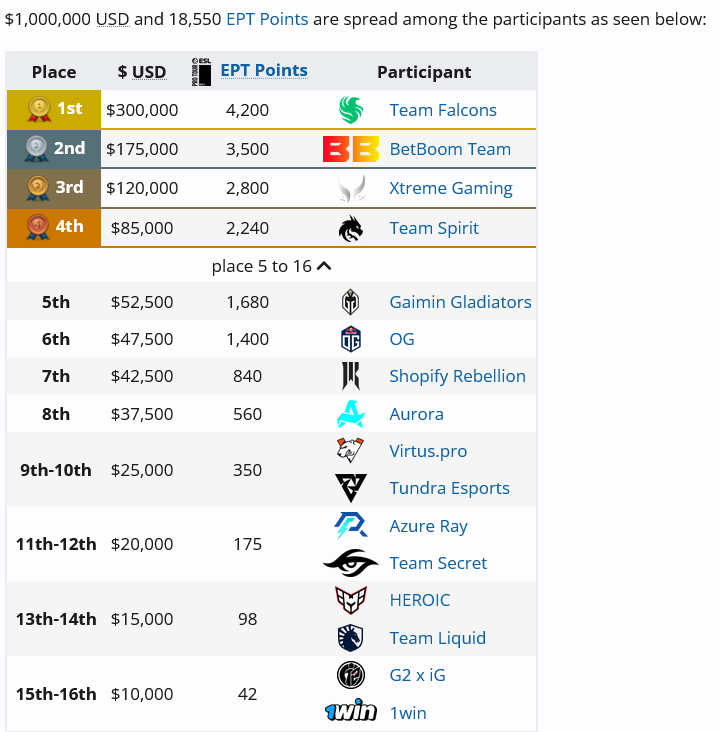Image resolution: width=720 pixels, height=732 pixels.
Task: Click the EPT Points column header link
Action: [x=264, y=70]
